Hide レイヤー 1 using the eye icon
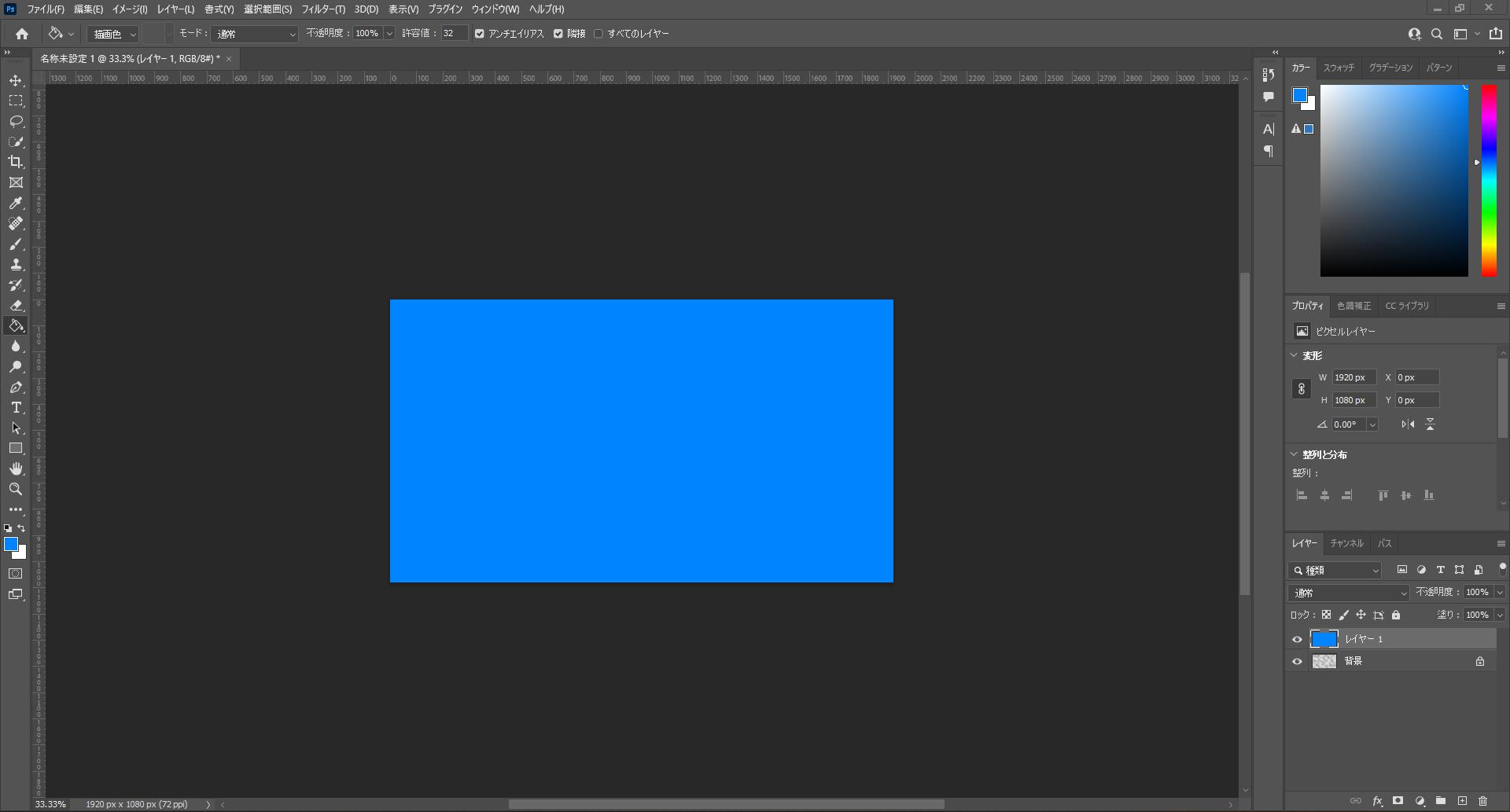This screenshot has height=812, width=1510. point(1297,639)
